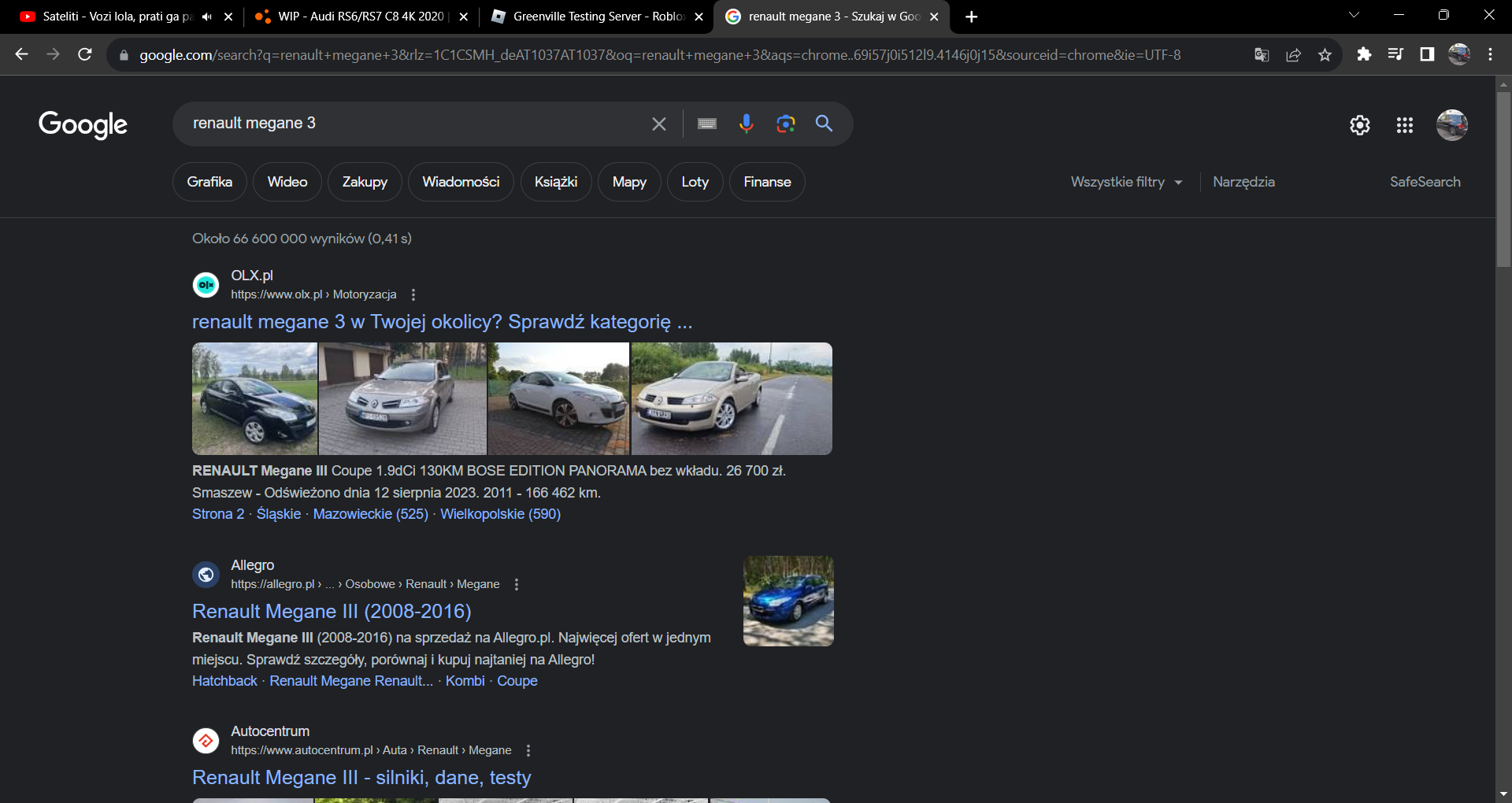Close the Greenville Testing Server tab
1512x803 pixels.
[699, 17]
